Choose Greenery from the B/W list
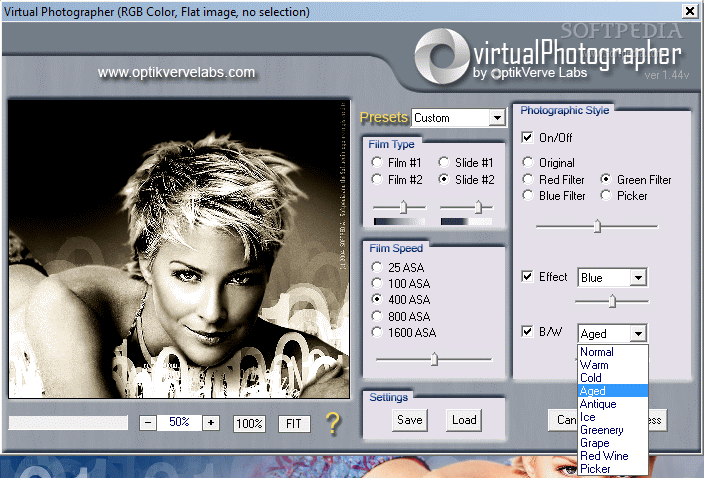Viewport: 704px width, 478px height. pos(613,430)
